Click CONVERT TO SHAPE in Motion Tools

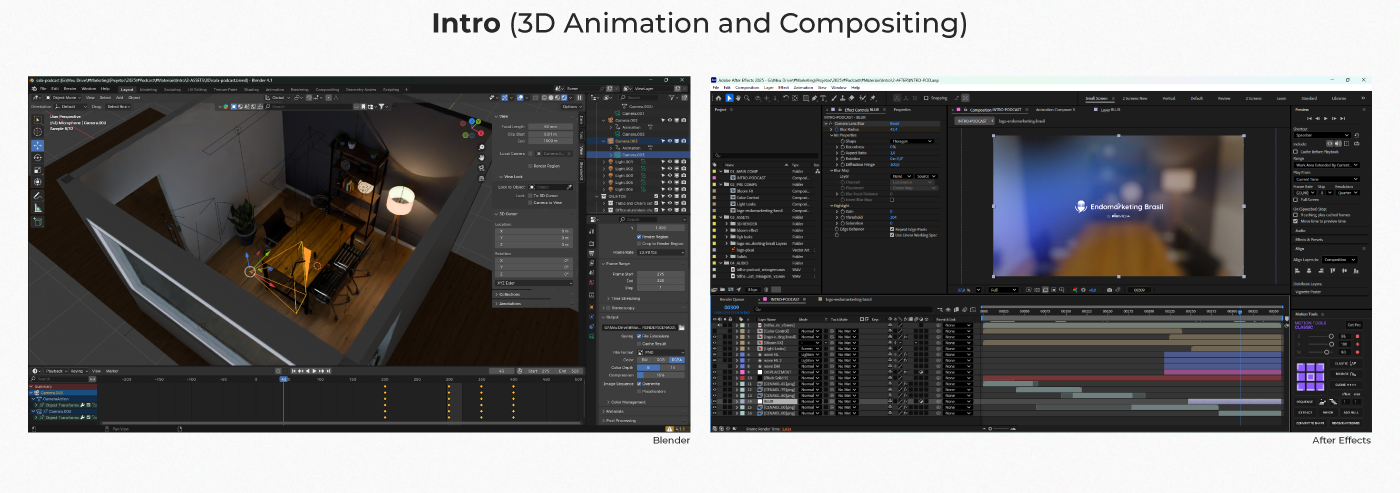point(1310,423)
